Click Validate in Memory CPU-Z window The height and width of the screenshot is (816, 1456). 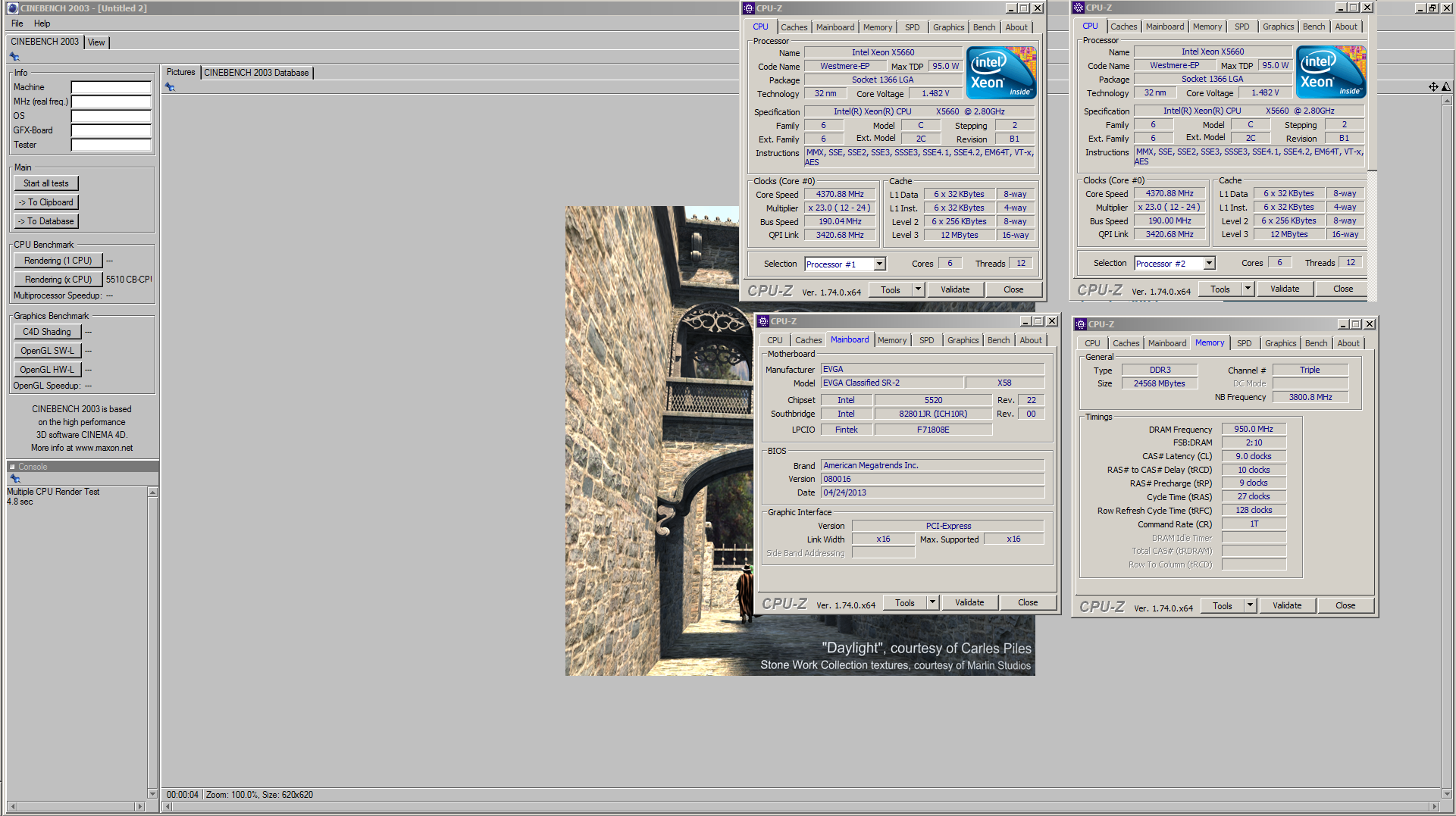1287,605
